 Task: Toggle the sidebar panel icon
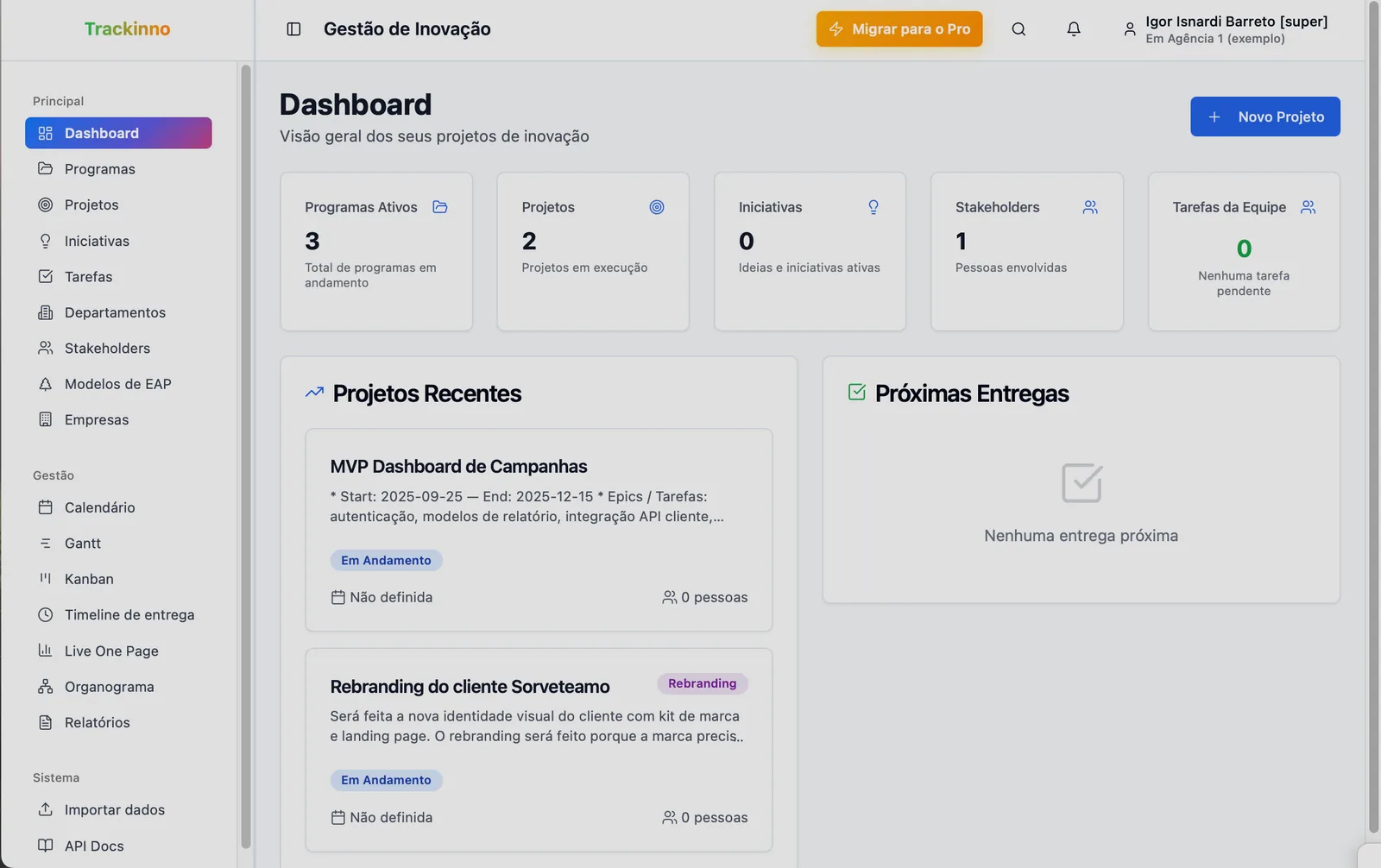tap(293, 29)
